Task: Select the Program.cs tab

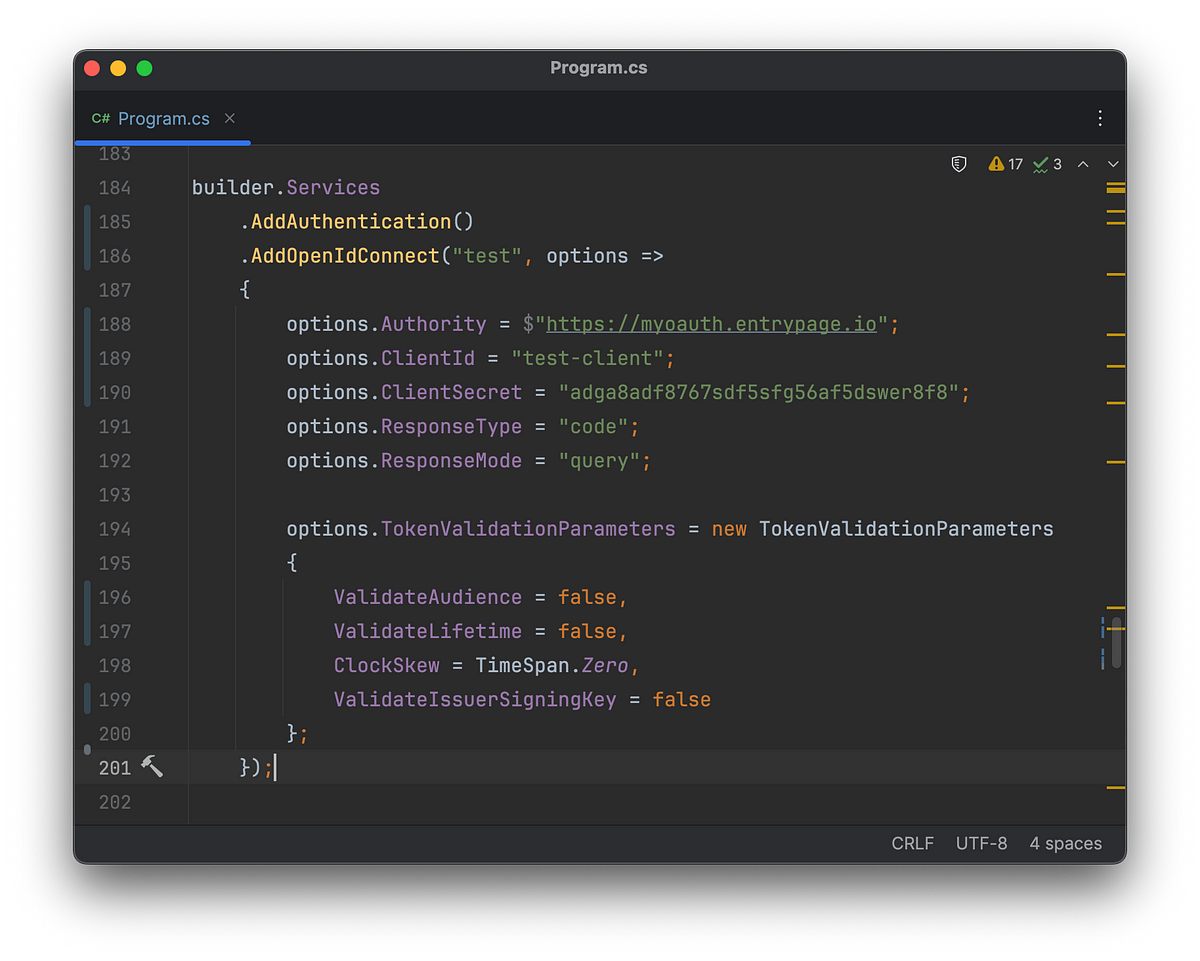Action: tap(163, 118)
